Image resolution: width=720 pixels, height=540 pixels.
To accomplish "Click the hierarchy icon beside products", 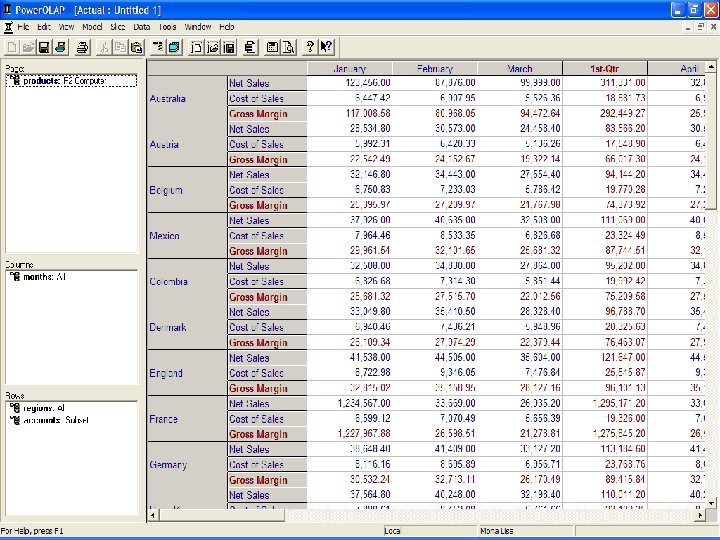I will [x=15, y=81].
